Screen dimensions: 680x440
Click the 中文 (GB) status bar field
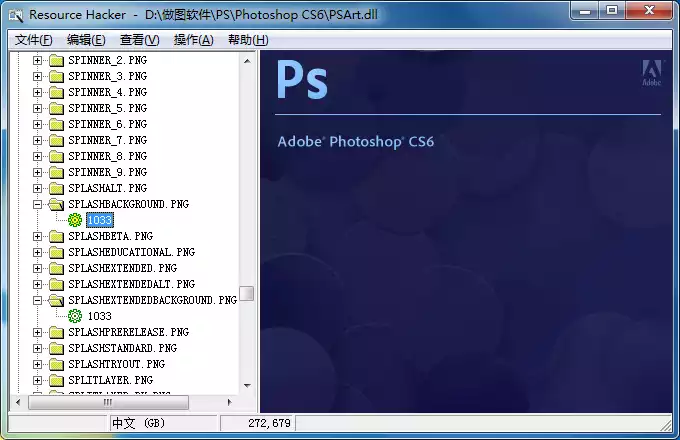click(x=163, y=423)
